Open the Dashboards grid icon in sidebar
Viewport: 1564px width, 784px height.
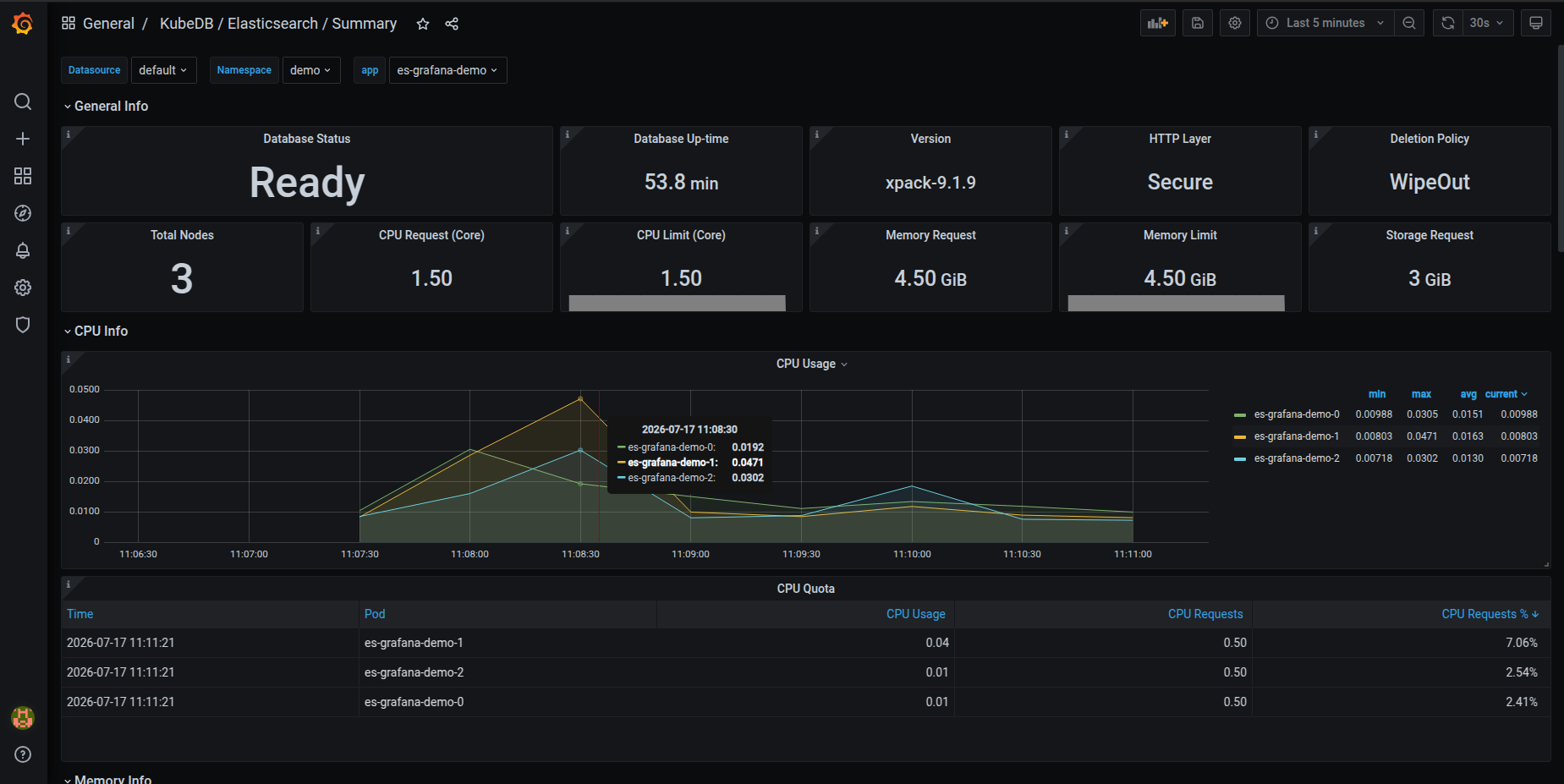pos(23,176)
